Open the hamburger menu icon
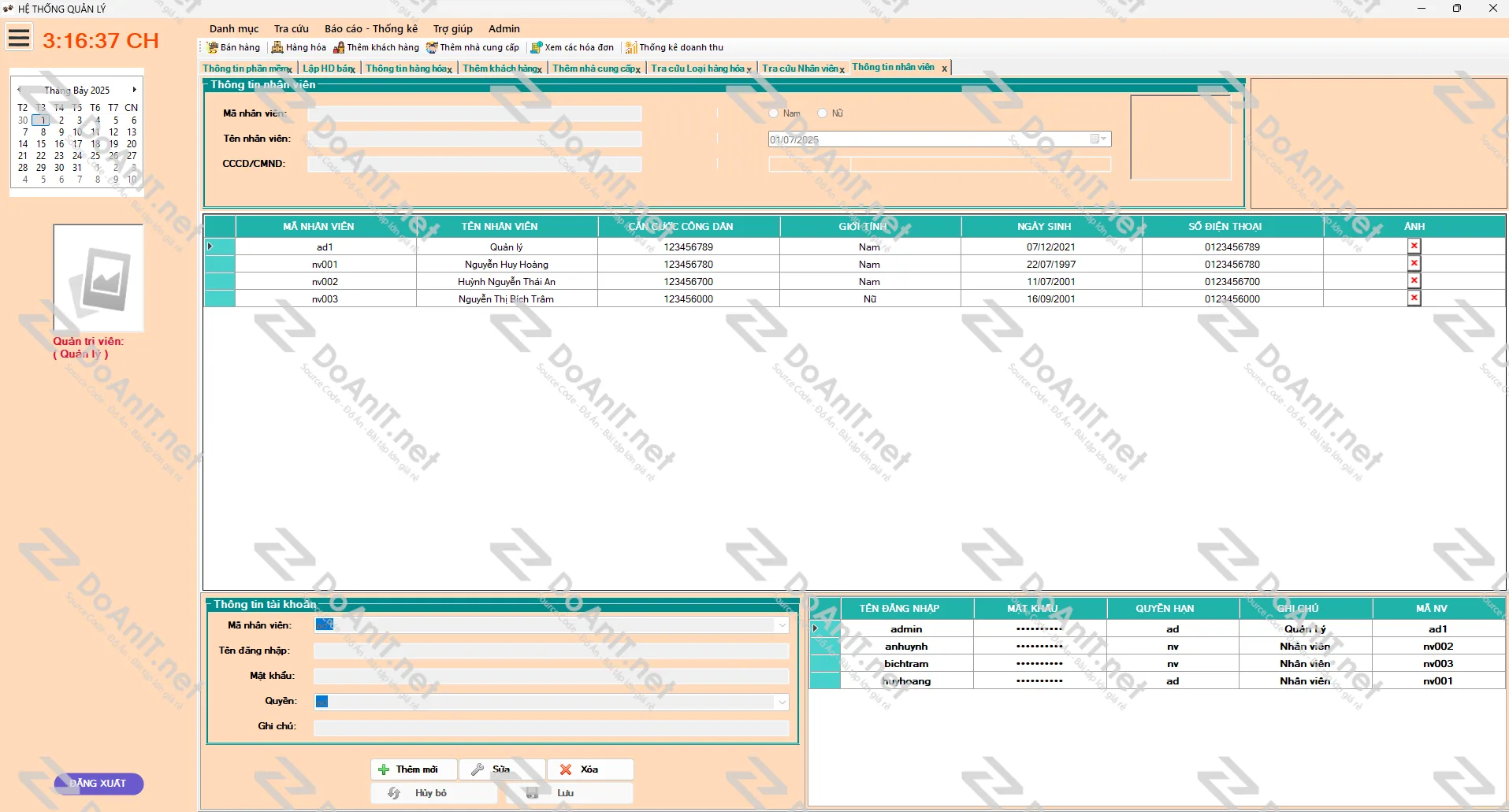This screenshot has width=1509, height=812. pyautogui.click(x=19, y=38)
